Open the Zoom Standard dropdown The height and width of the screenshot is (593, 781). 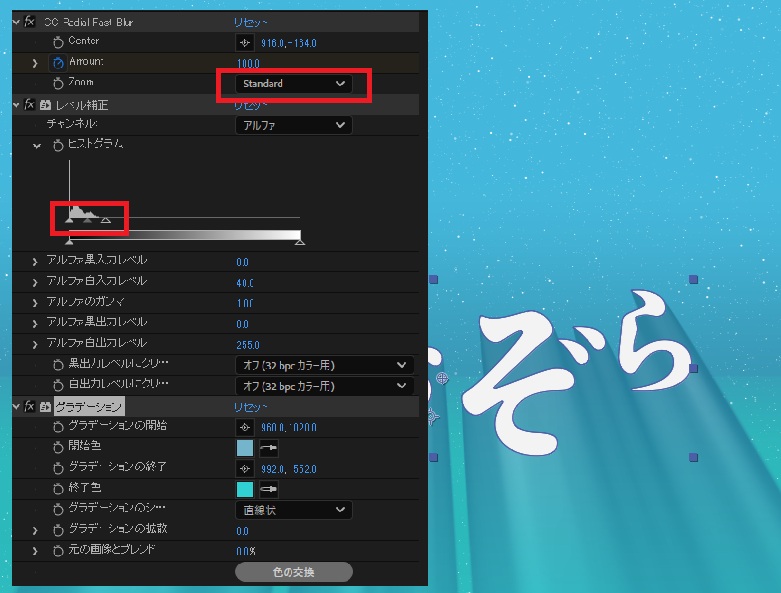[293, 84]
